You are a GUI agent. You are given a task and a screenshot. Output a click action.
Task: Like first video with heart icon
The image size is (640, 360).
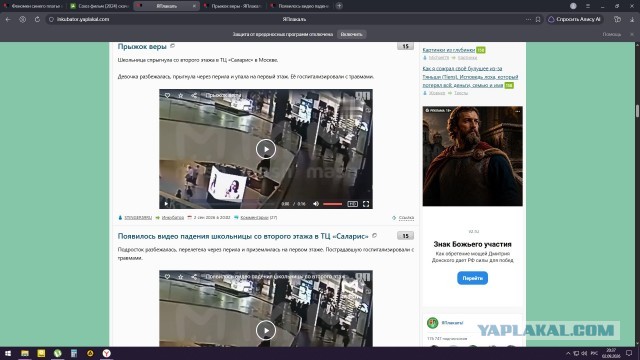click(167, 95)
